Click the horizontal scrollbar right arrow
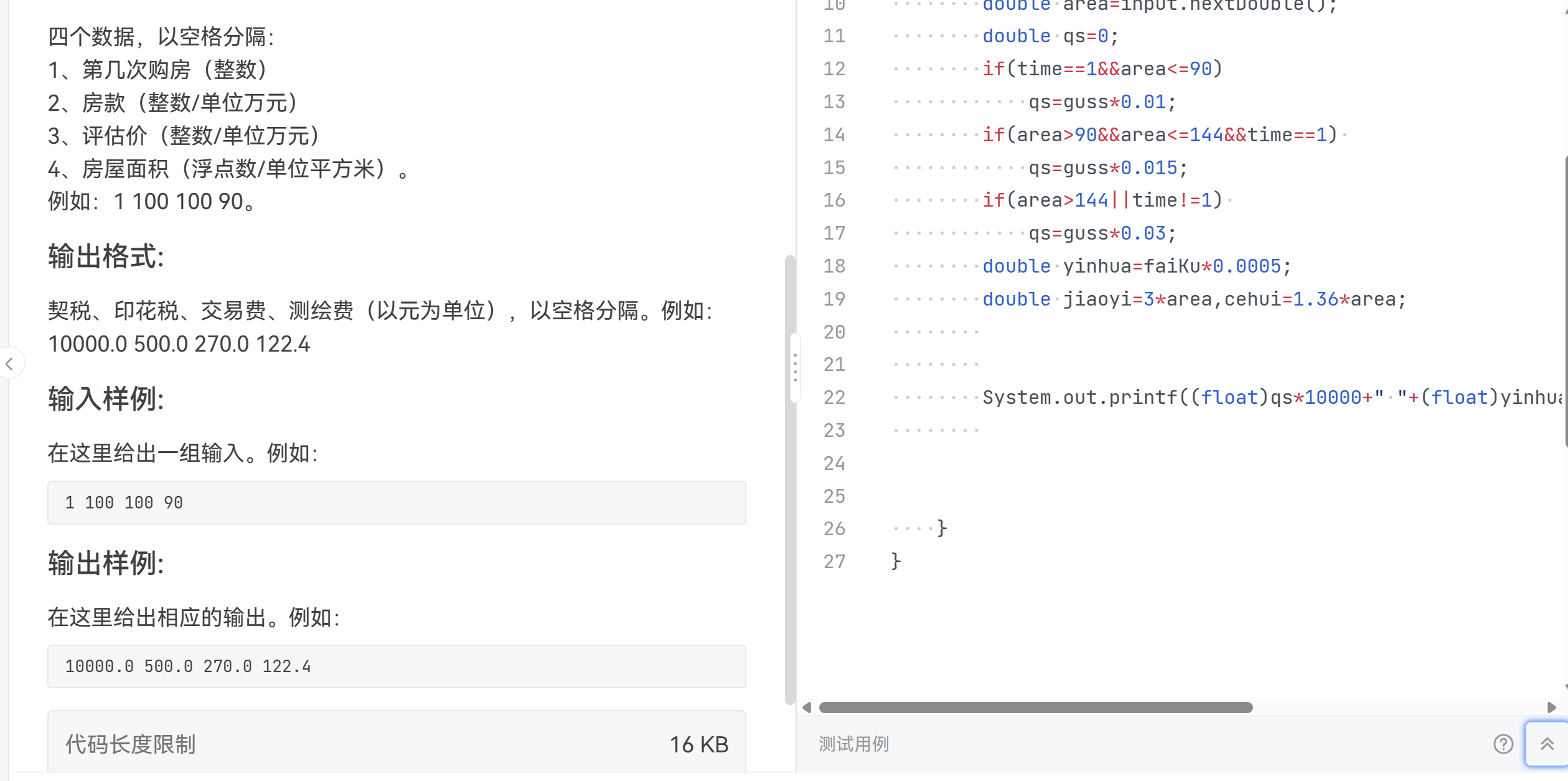Viewport: 1568px width, 781px height. coord(1551,708)
